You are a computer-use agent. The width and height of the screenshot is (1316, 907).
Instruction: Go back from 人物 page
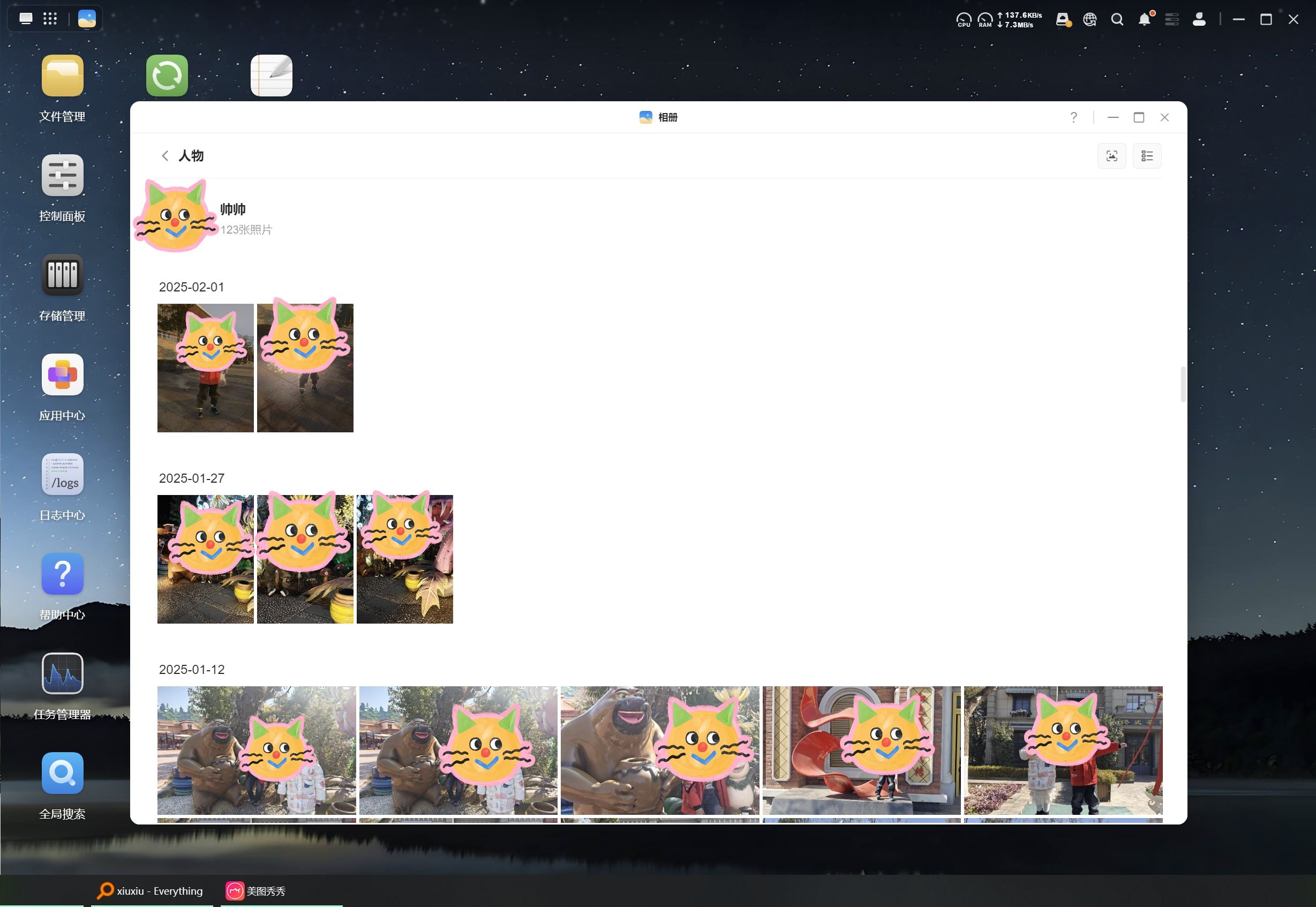click(x=165, y=156)
